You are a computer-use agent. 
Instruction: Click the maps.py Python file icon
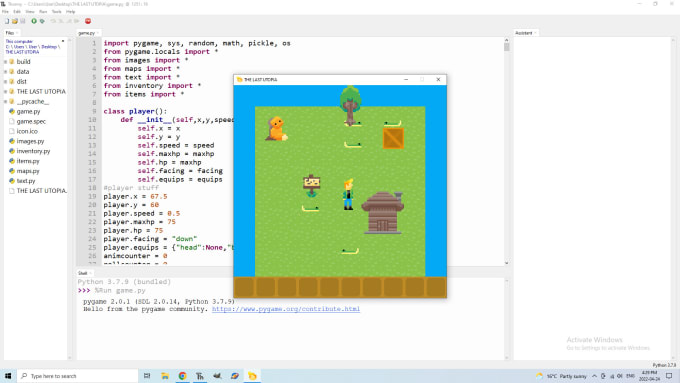tap(12, 171)
